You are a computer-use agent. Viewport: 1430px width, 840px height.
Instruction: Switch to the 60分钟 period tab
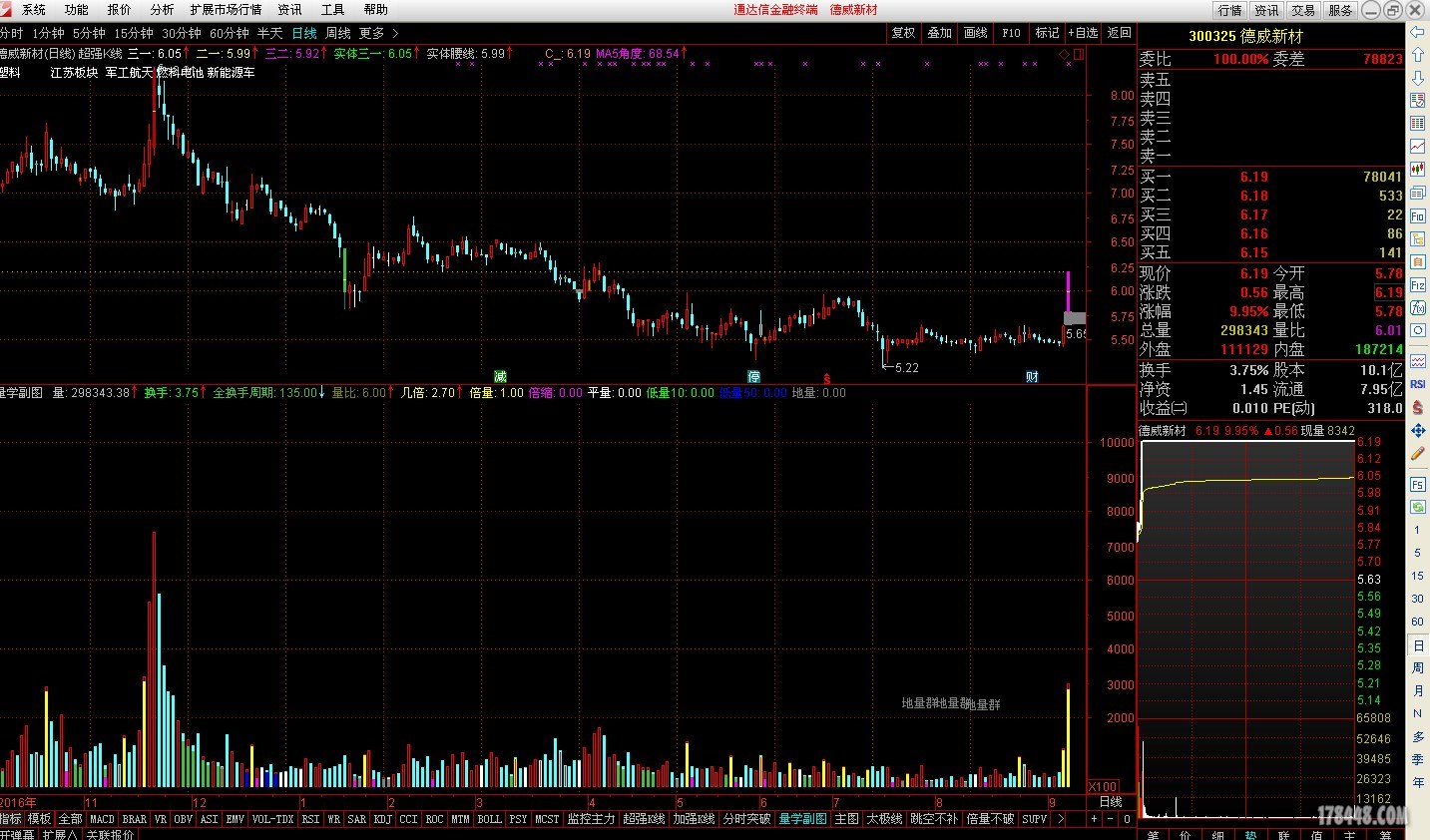pyautogui.click(x=230, y=33)
